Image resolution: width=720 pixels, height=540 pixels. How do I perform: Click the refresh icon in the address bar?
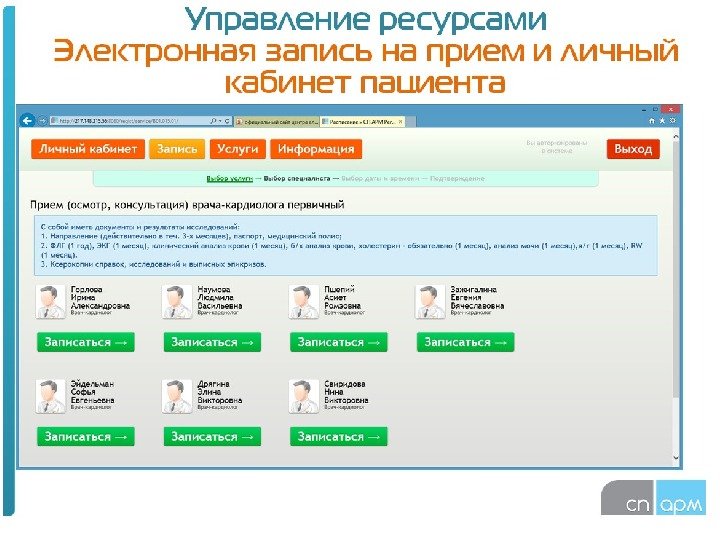(x=227, y=121)
